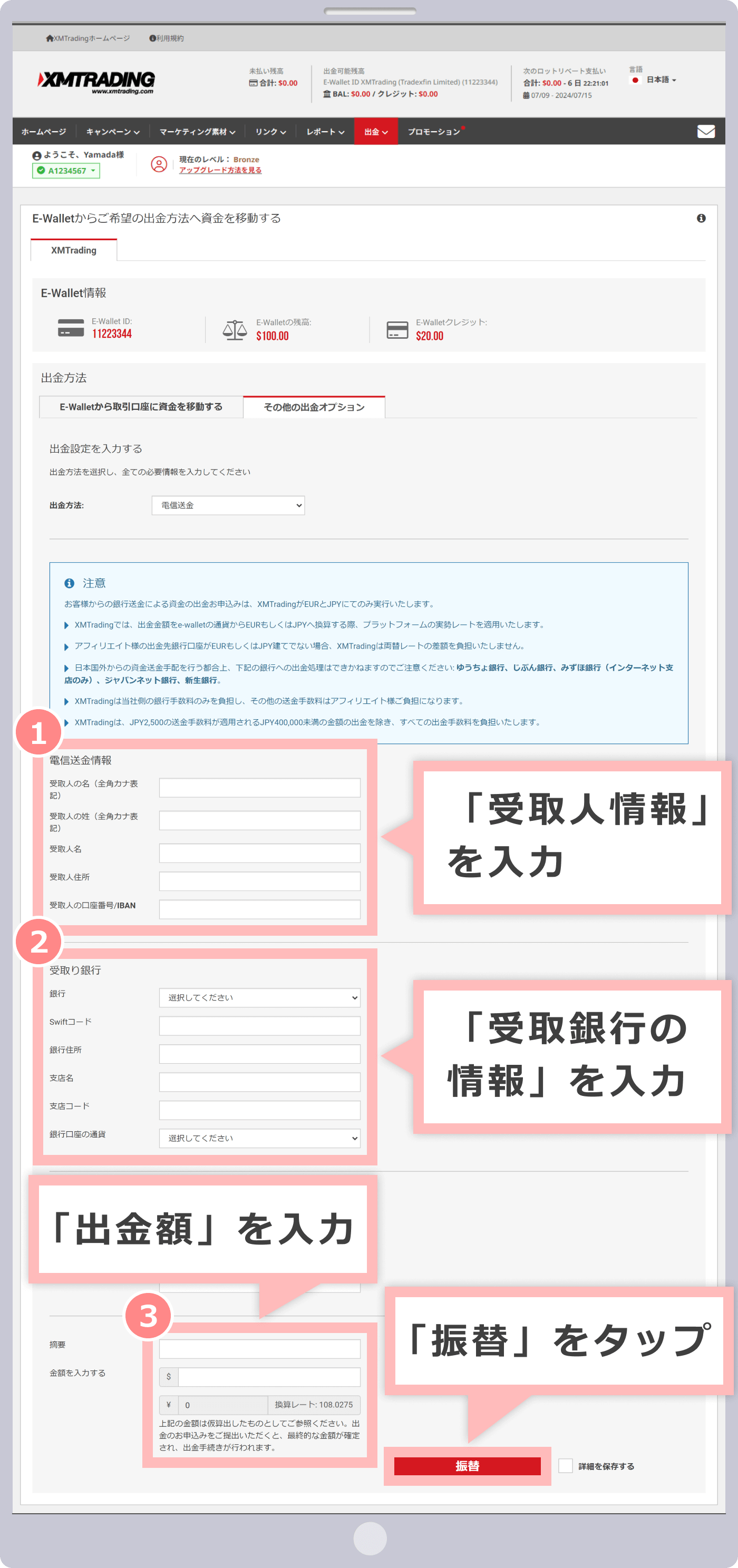738x1568 pixels.
Task: Open the XMTradingホームページ link
Action: point(91,38)
